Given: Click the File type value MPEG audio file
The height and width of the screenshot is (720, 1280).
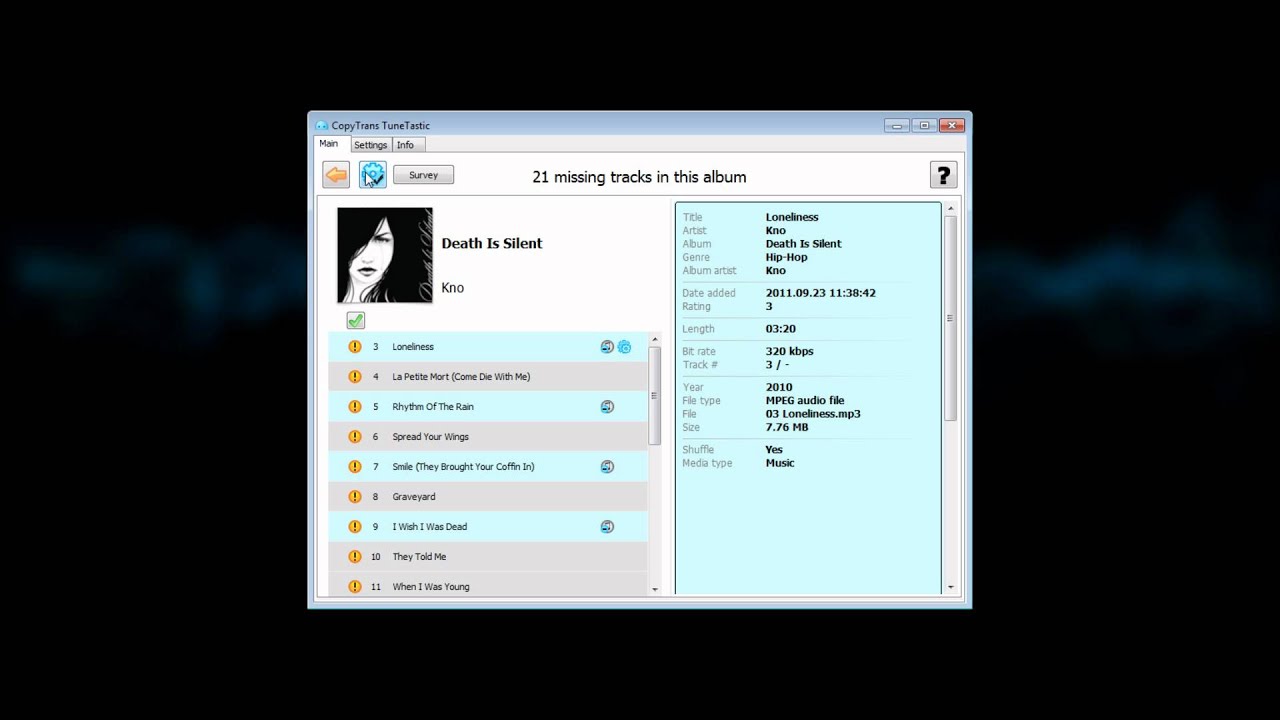Looking at the screenshot, I should (x=805, y=401).
